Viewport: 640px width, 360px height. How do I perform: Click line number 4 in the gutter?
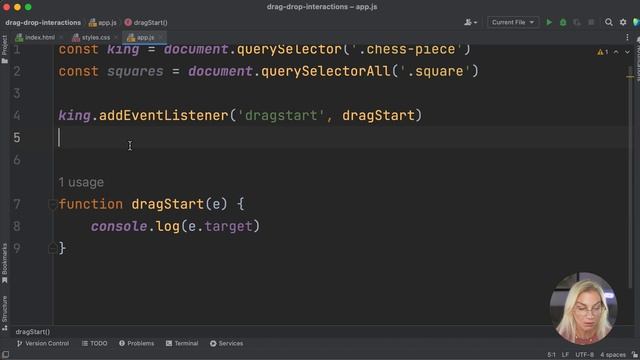17,116
